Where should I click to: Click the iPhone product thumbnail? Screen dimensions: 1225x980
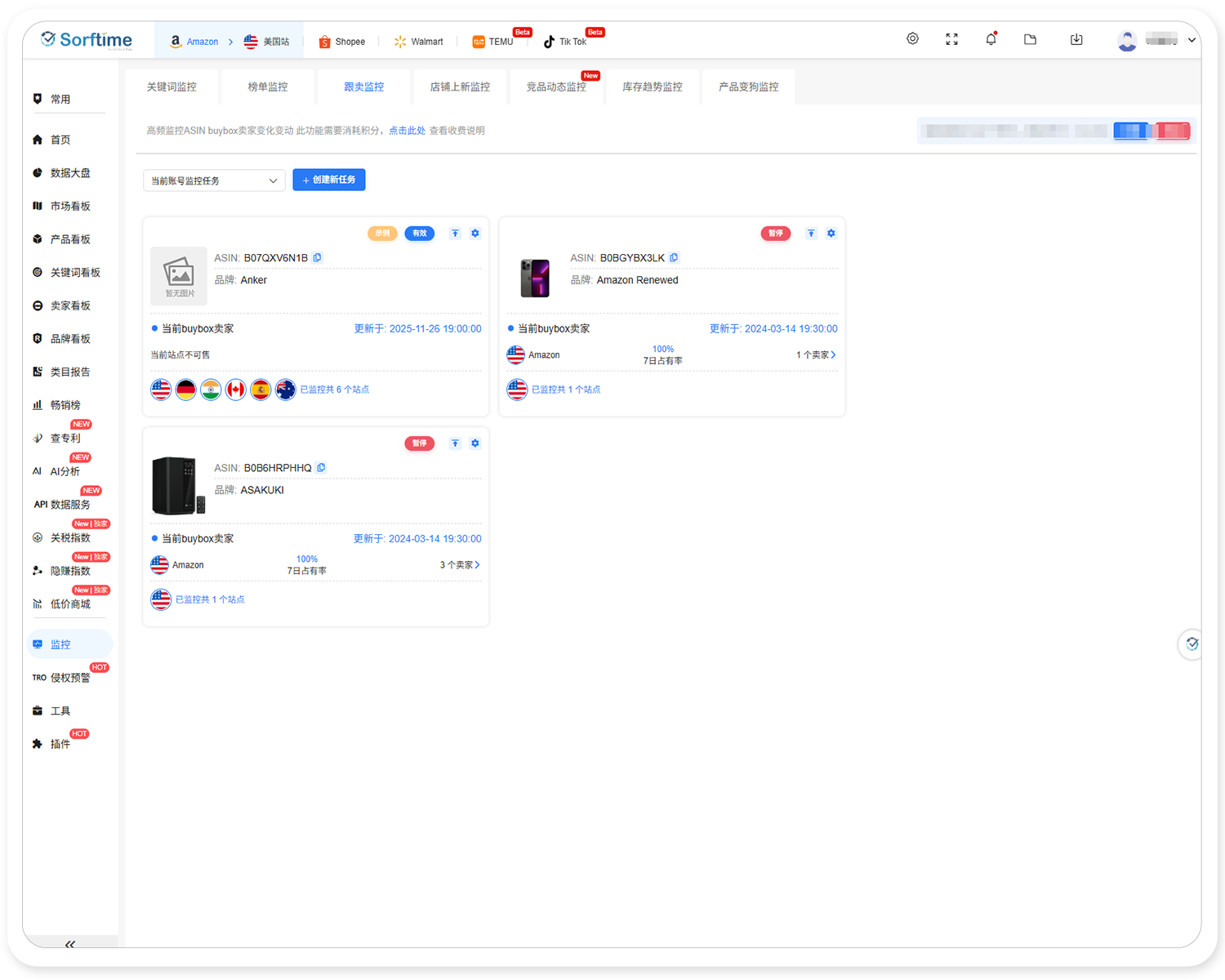pos(535,278)
